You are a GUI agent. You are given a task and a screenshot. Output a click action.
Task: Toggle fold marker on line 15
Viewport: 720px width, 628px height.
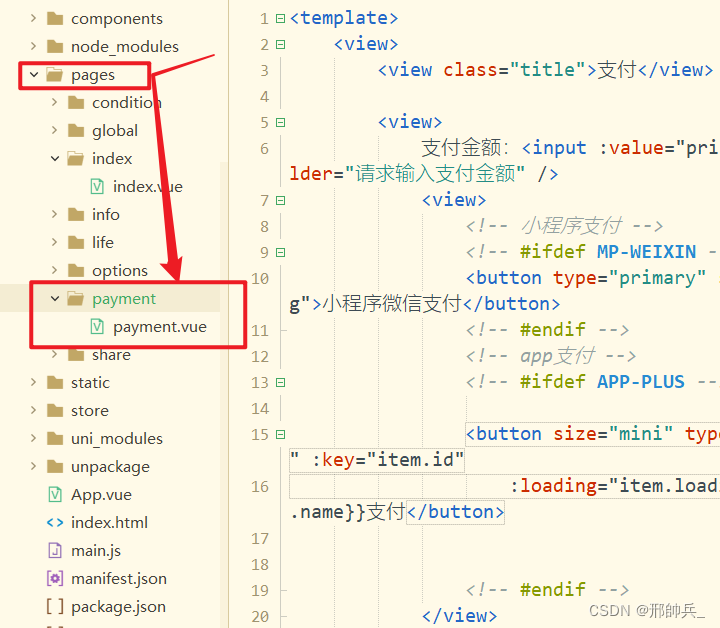point(280,434)
